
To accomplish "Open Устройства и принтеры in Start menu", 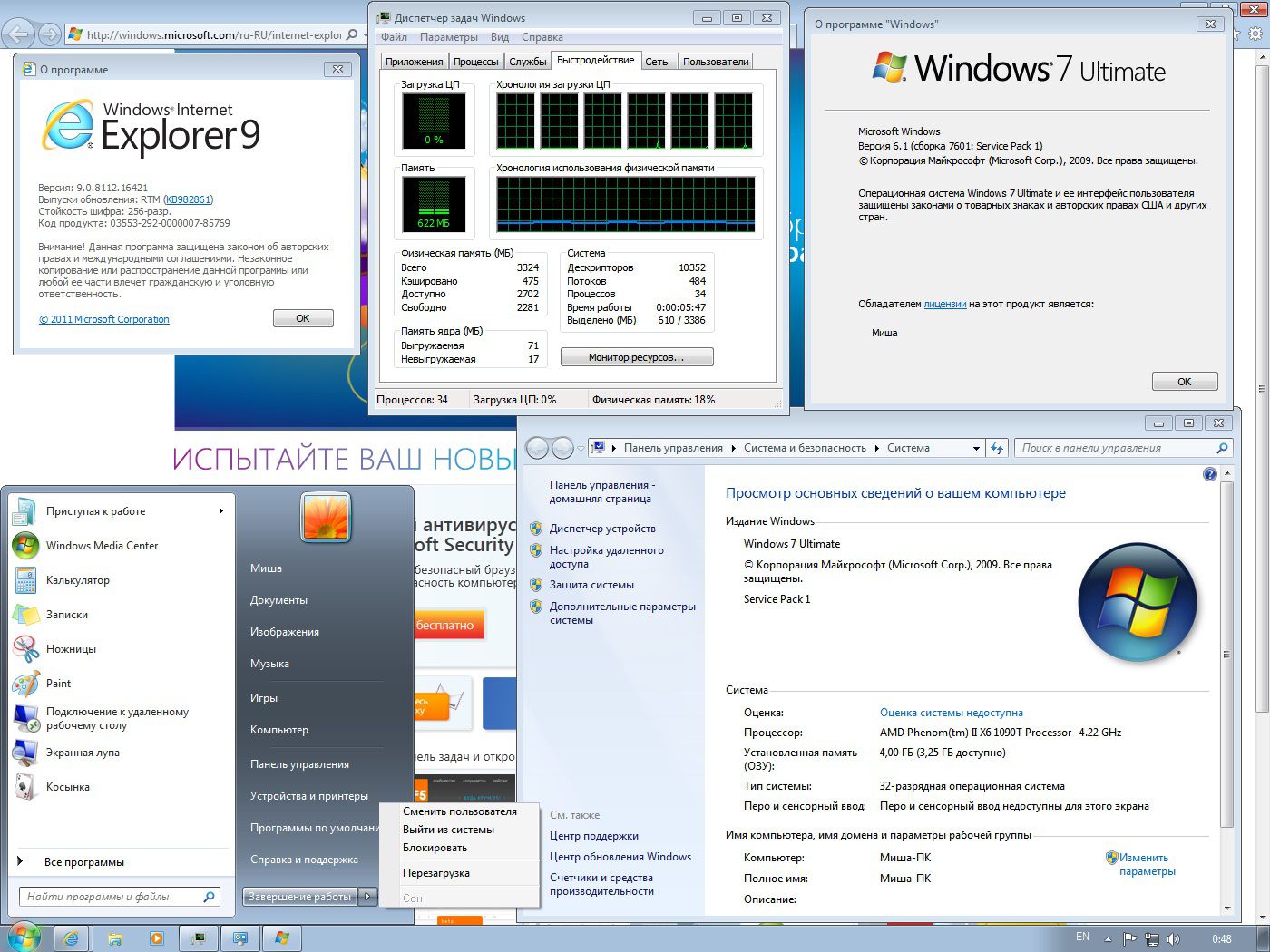I will (309, 796).
